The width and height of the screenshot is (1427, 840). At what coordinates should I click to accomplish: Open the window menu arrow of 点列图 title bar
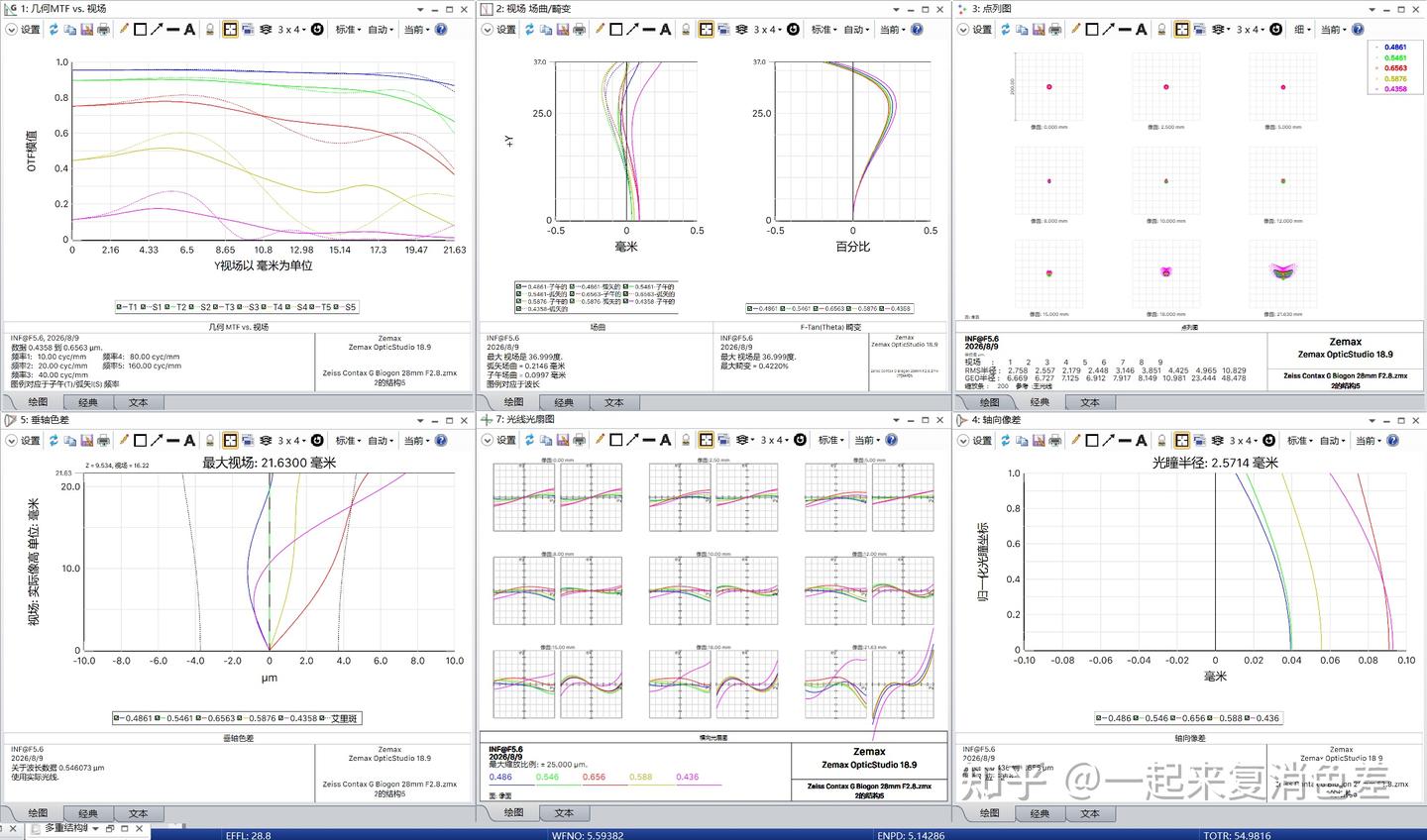coord(1372,9)
